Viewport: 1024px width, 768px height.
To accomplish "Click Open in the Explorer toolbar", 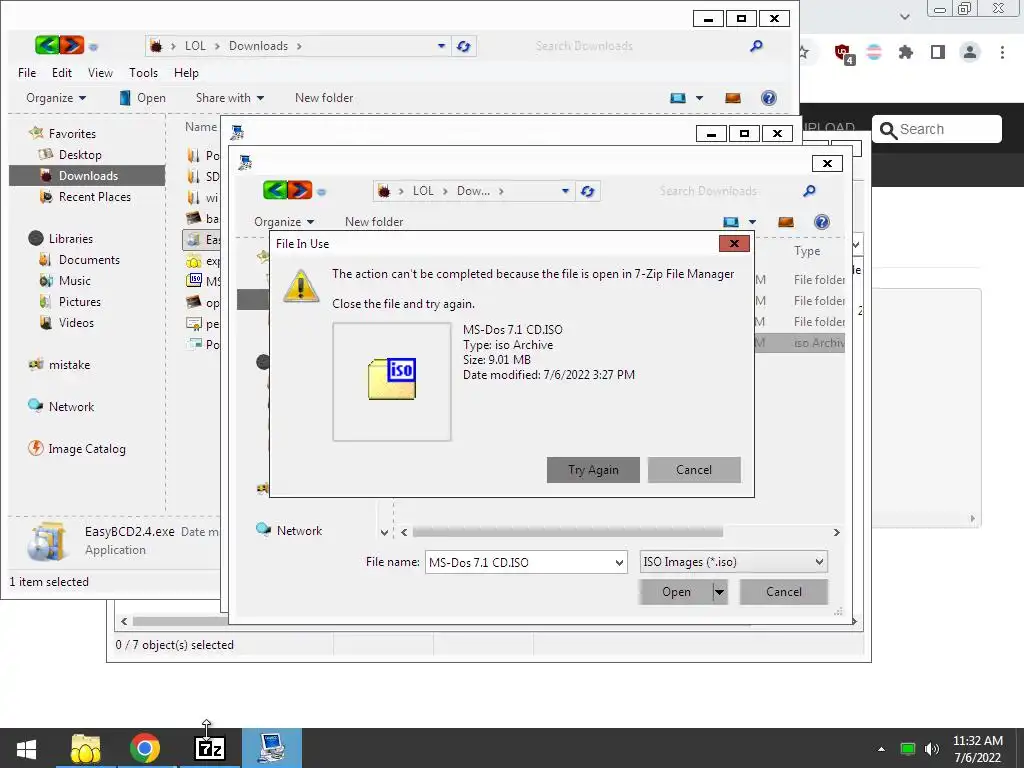I will coord(143,98).
